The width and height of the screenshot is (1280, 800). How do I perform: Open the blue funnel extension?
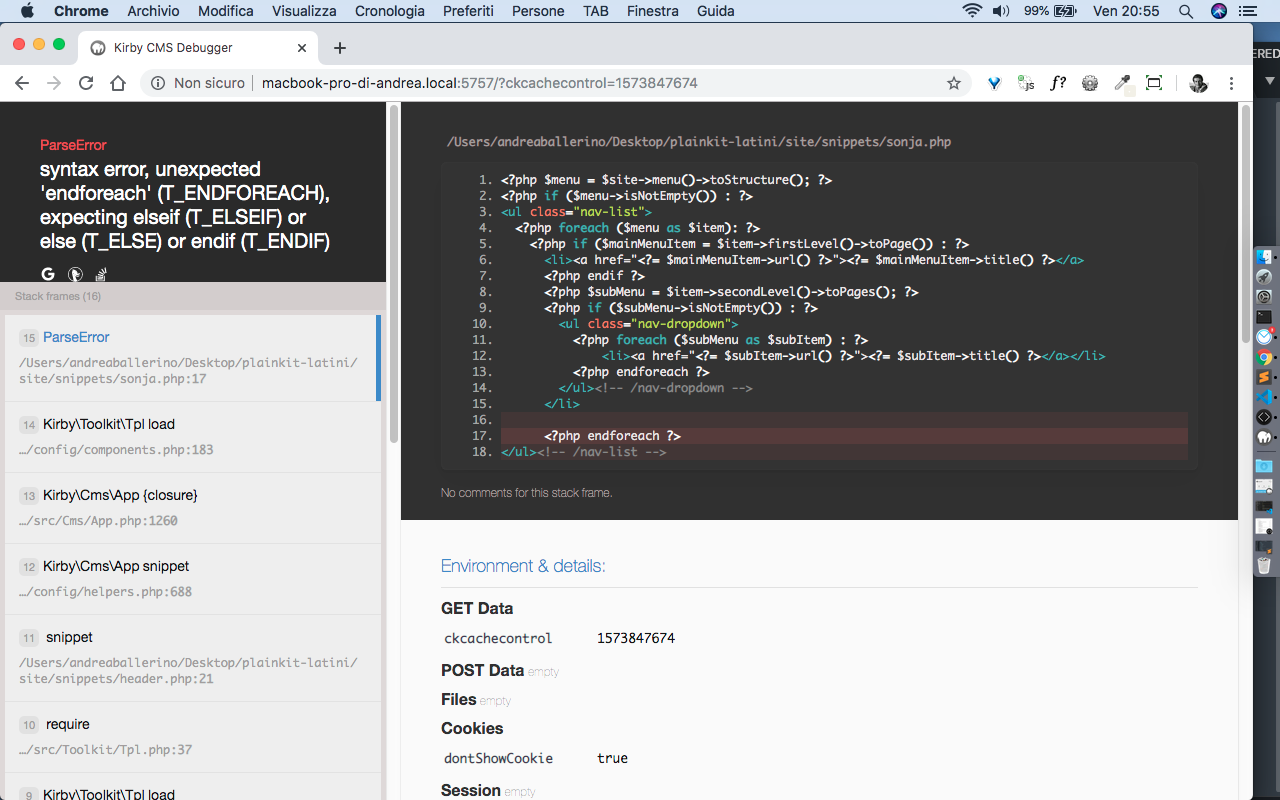(995, 83)
